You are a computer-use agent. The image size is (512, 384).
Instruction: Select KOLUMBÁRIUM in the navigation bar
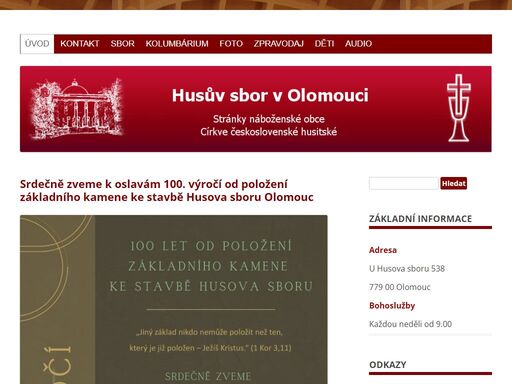pos(177,44)
